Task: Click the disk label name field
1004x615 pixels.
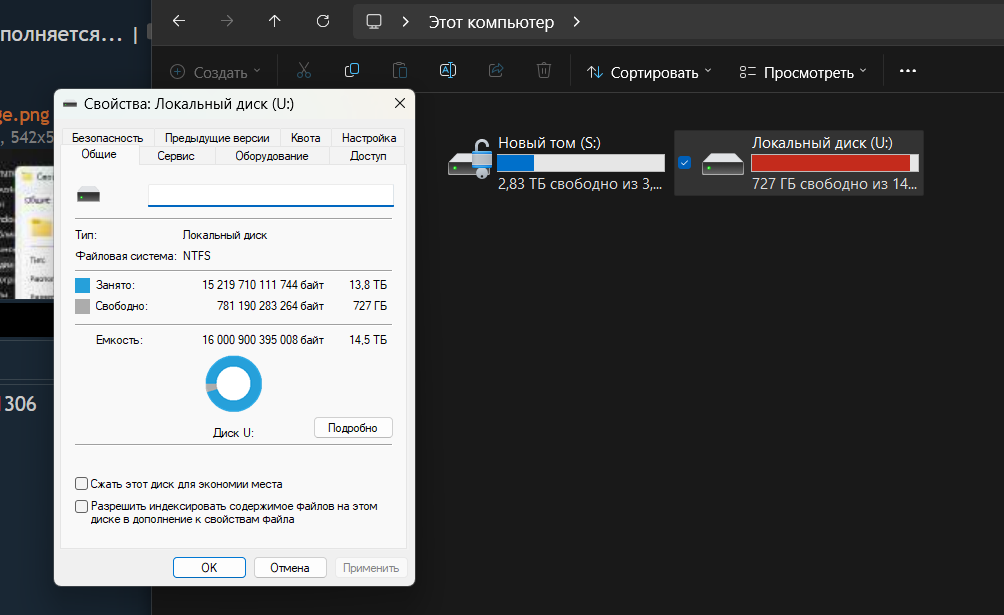Action: [270, 195]
